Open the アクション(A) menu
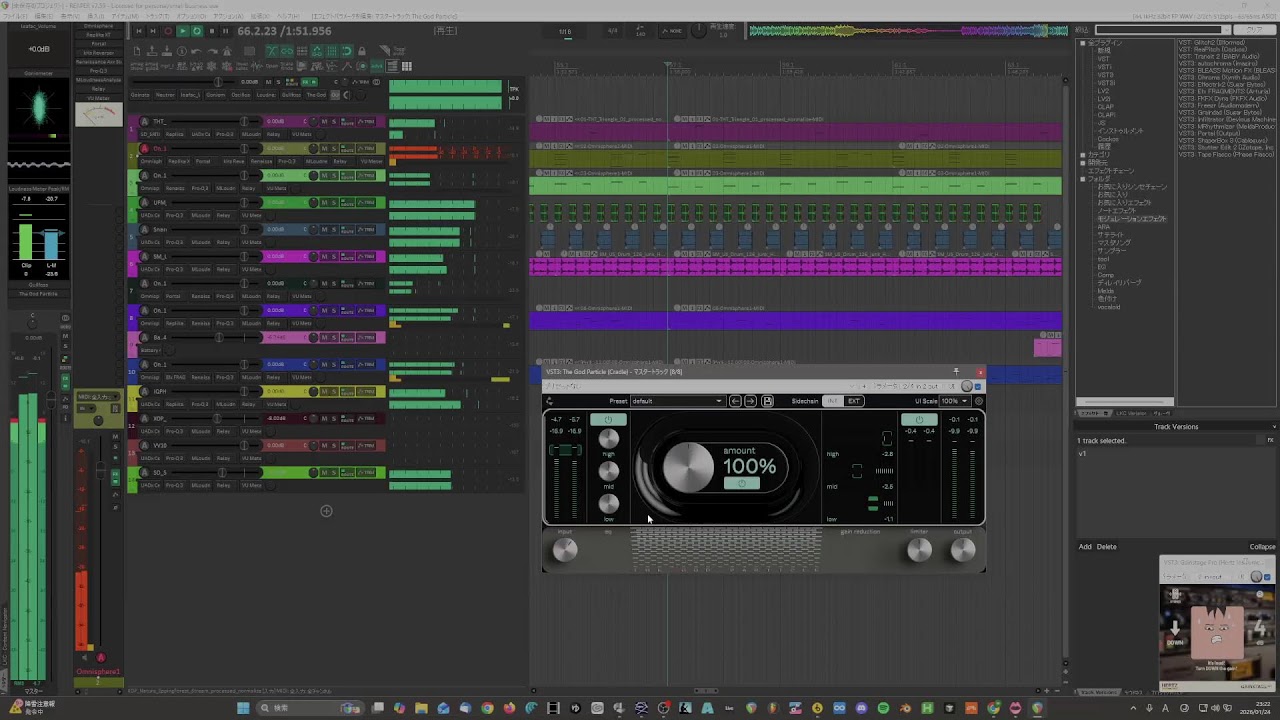 coord(228,17)
